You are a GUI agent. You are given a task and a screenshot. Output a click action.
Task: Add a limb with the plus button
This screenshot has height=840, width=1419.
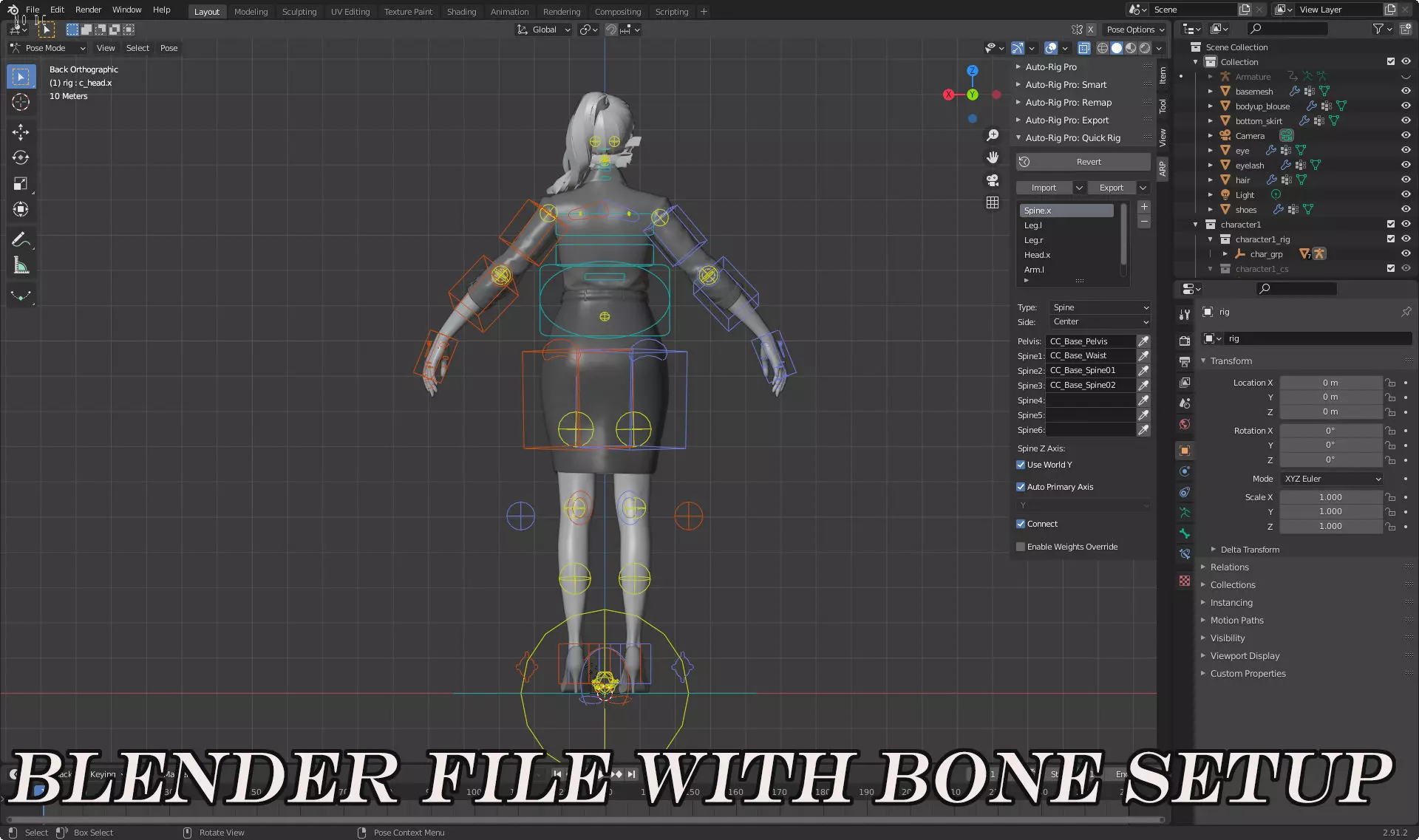tap(1144, 207)
